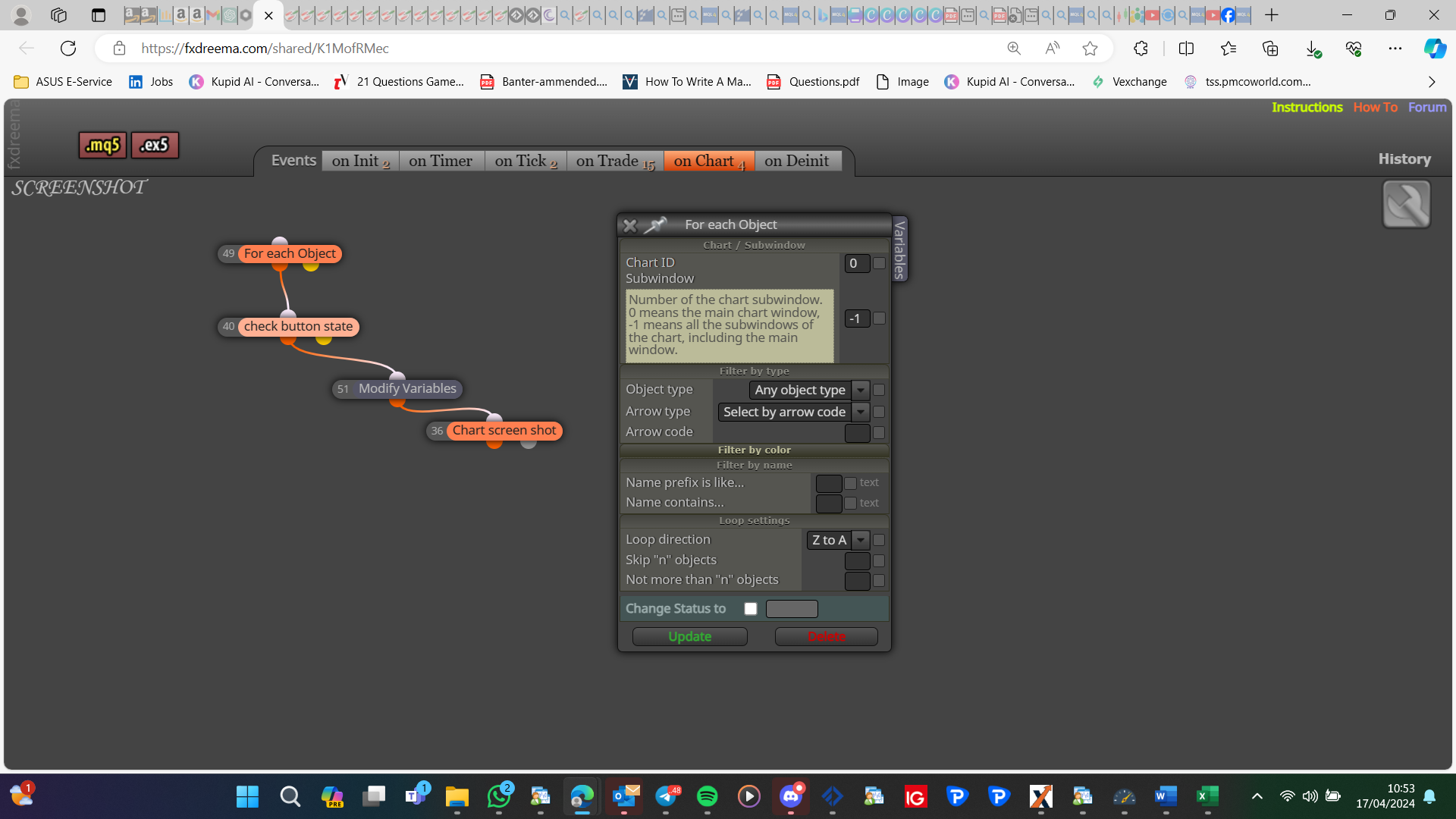Close the For each Object panel
1456x819 pixels.
pos(629,225)
